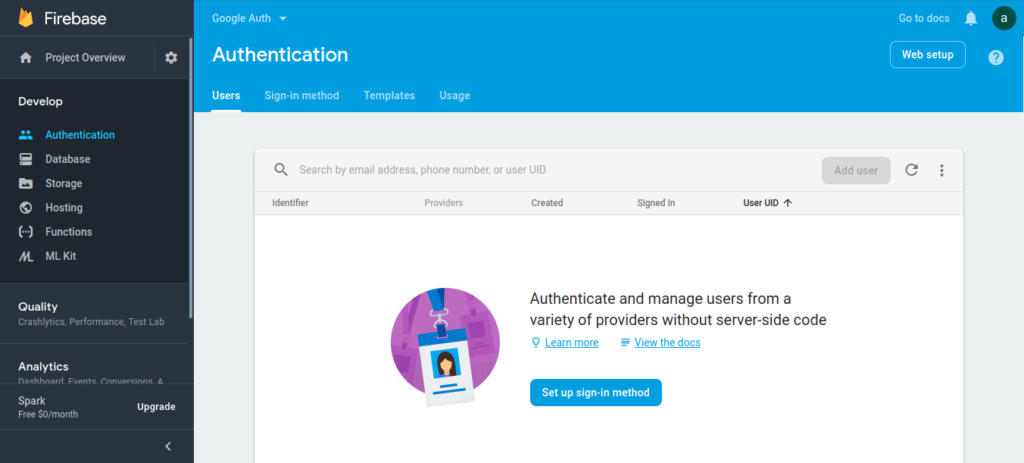Collapse the sidebar with the chevron
The height and width of the screenshot is (463, 1024).
pos(168,447)
